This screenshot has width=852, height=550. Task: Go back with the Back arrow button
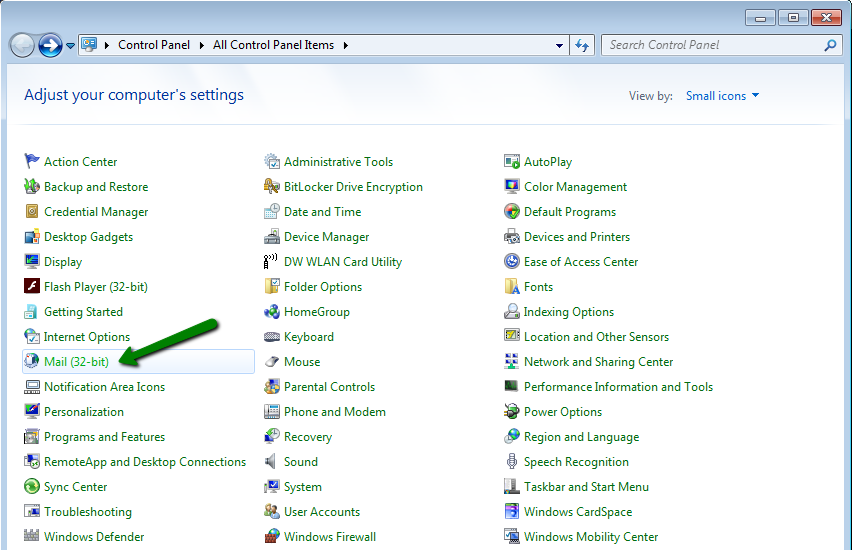22,46
